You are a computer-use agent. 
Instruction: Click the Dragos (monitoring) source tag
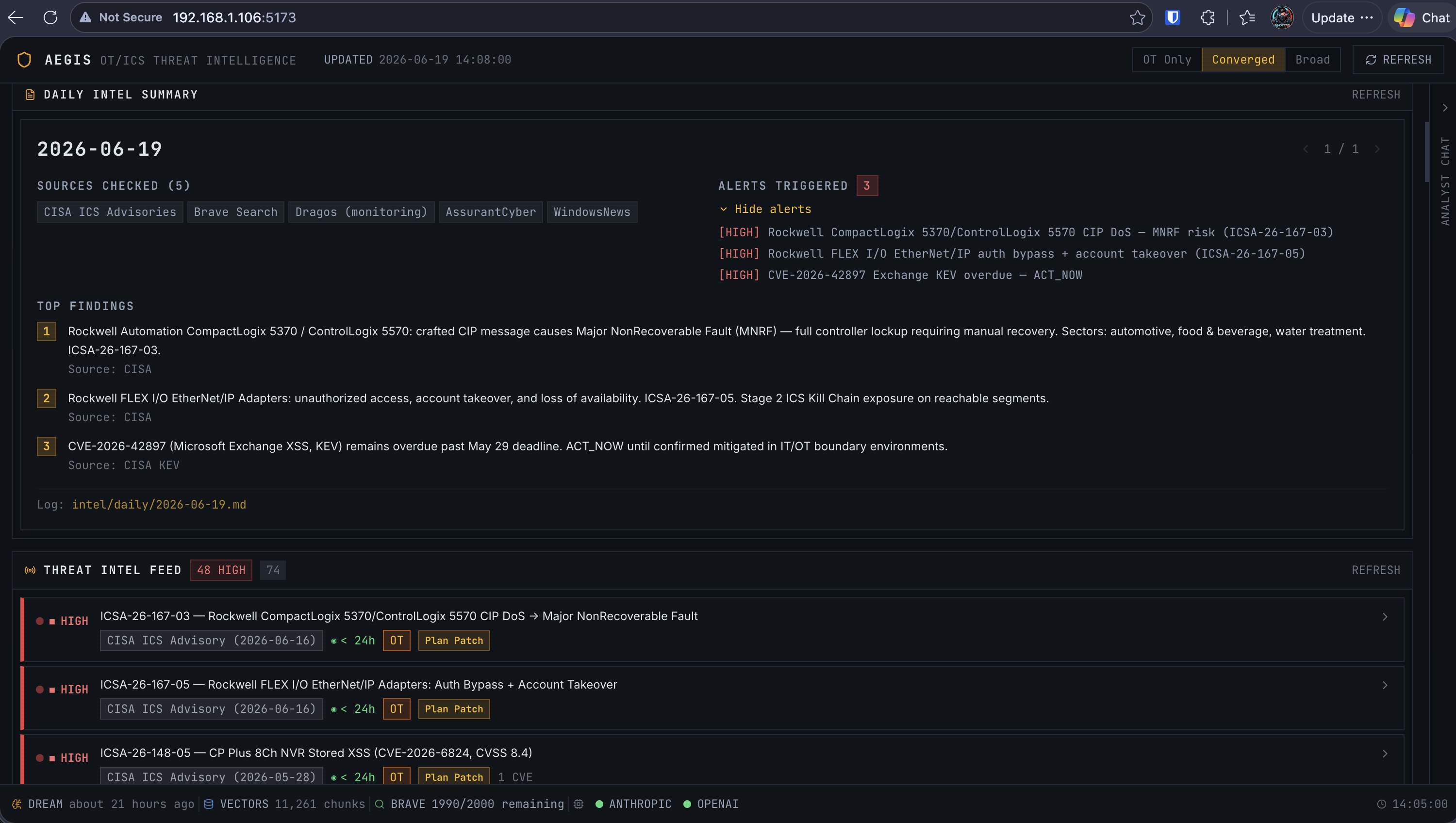tap(361, 212)
